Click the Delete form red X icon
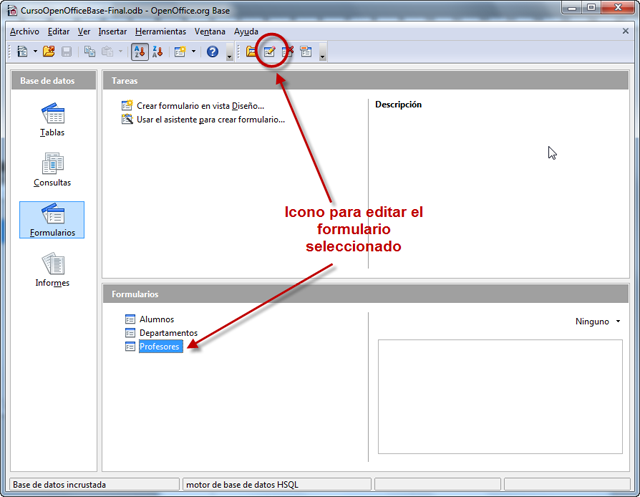The width and height of the screenshot is (640, 497). point(288,52)
